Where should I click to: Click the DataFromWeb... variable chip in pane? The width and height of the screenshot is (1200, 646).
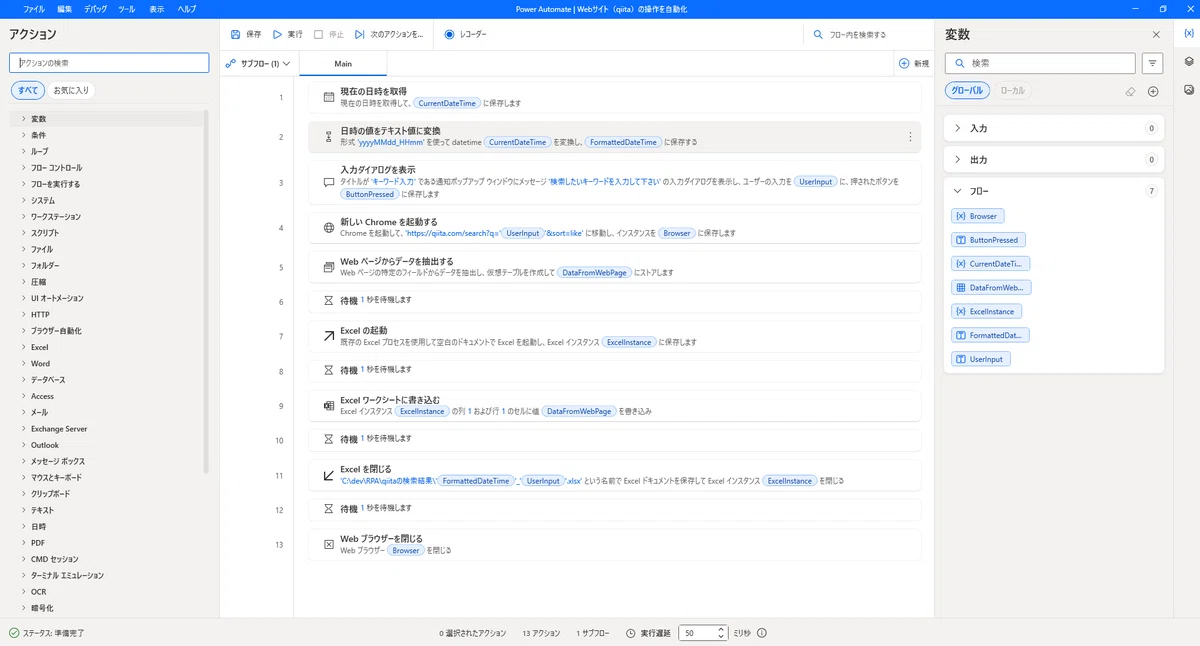point(991,287)
